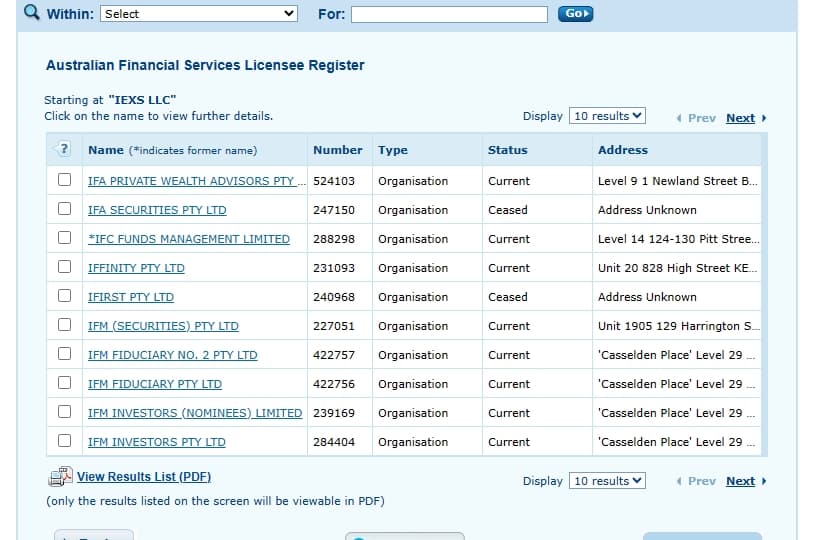Click the help question mark icon in the table header
The image size is (813, 540).
pos(63,149)
